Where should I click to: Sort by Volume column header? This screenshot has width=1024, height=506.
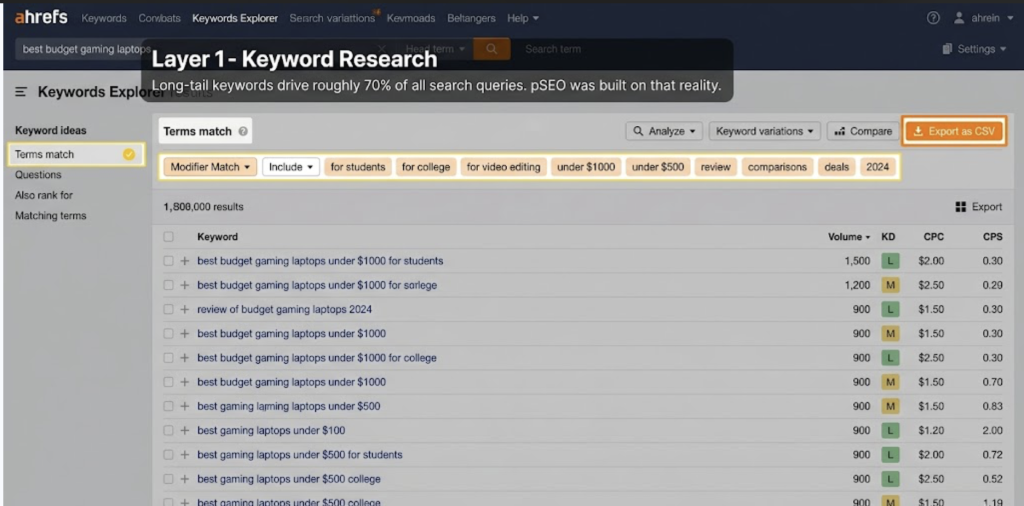pyautogui.click(x=849, y=237)
